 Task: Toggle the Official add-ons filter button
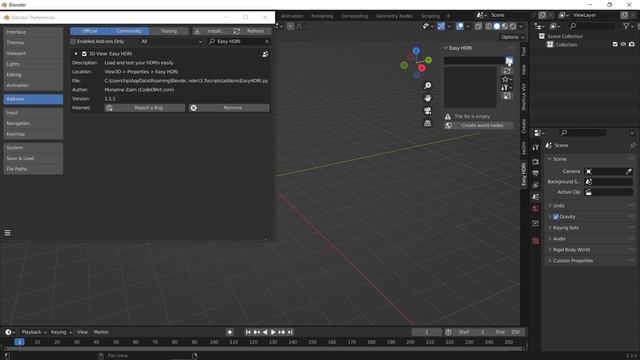(x=90, y=31)
